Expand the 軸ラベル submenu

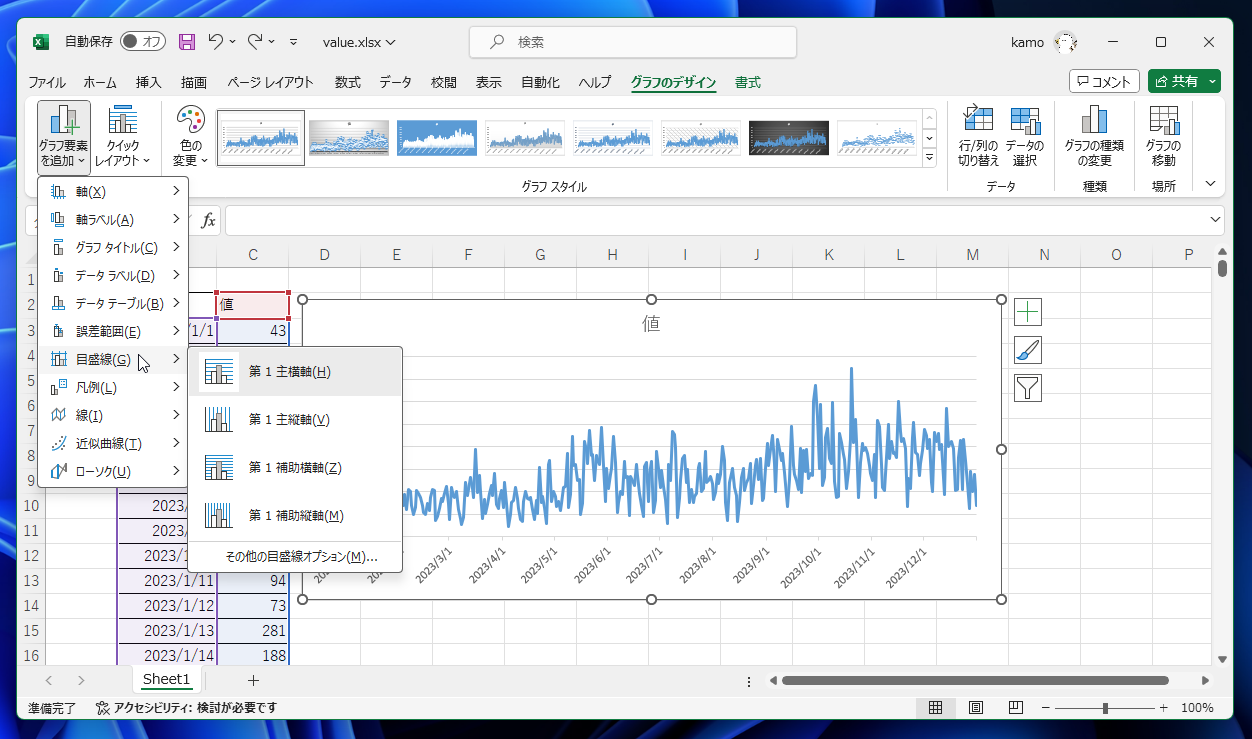coord(178,219)
